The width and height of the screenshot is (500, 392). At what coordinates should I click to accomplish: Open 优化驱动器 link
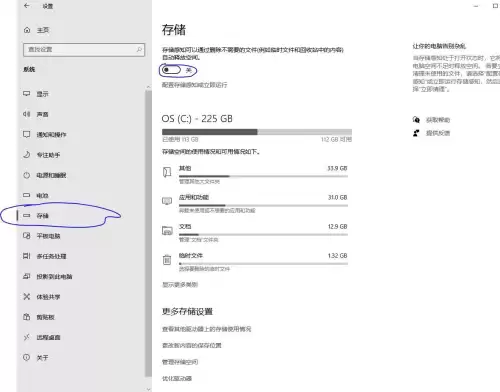(x=177, y=378)
